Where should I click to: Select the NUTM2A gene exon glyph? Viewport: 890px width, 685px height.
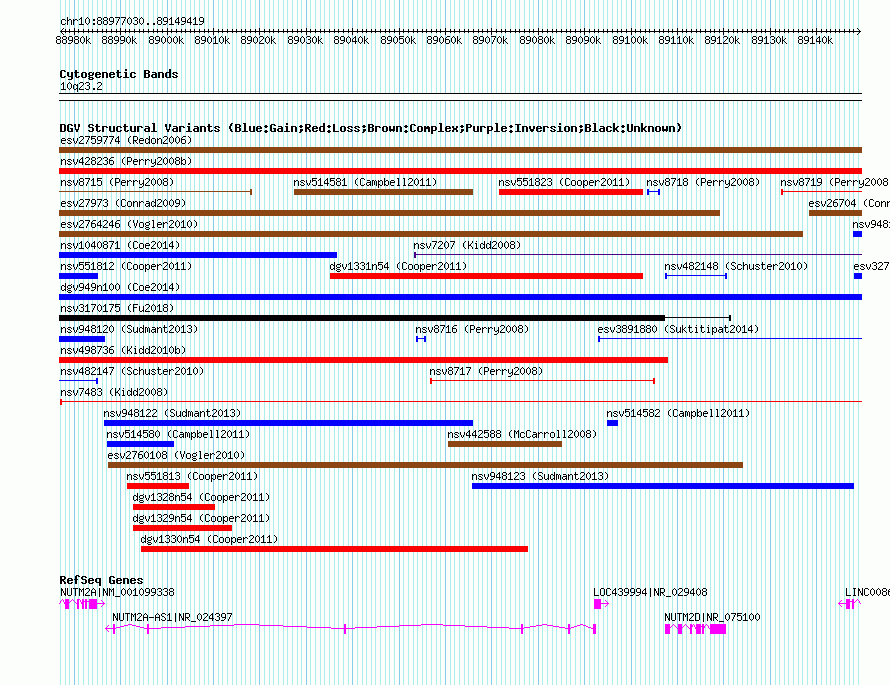coord(82,604)
